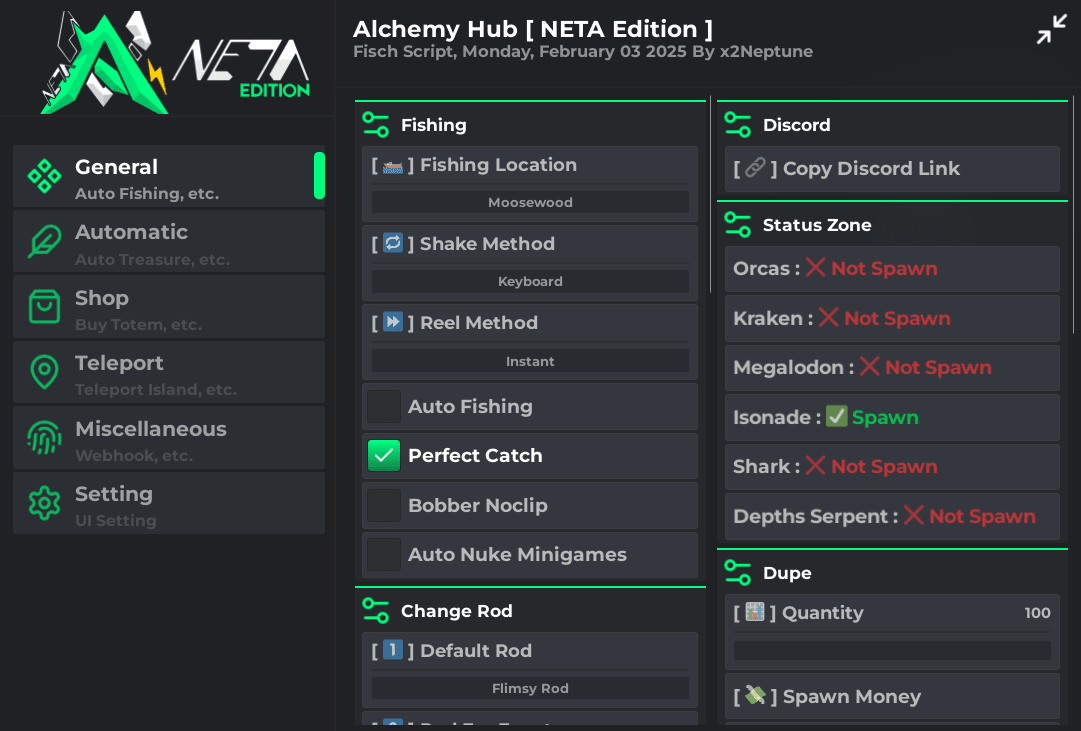Click the Miscellaneous fingerprint icon
This screenshot has width=1081, height=731.
click(44, 438)
